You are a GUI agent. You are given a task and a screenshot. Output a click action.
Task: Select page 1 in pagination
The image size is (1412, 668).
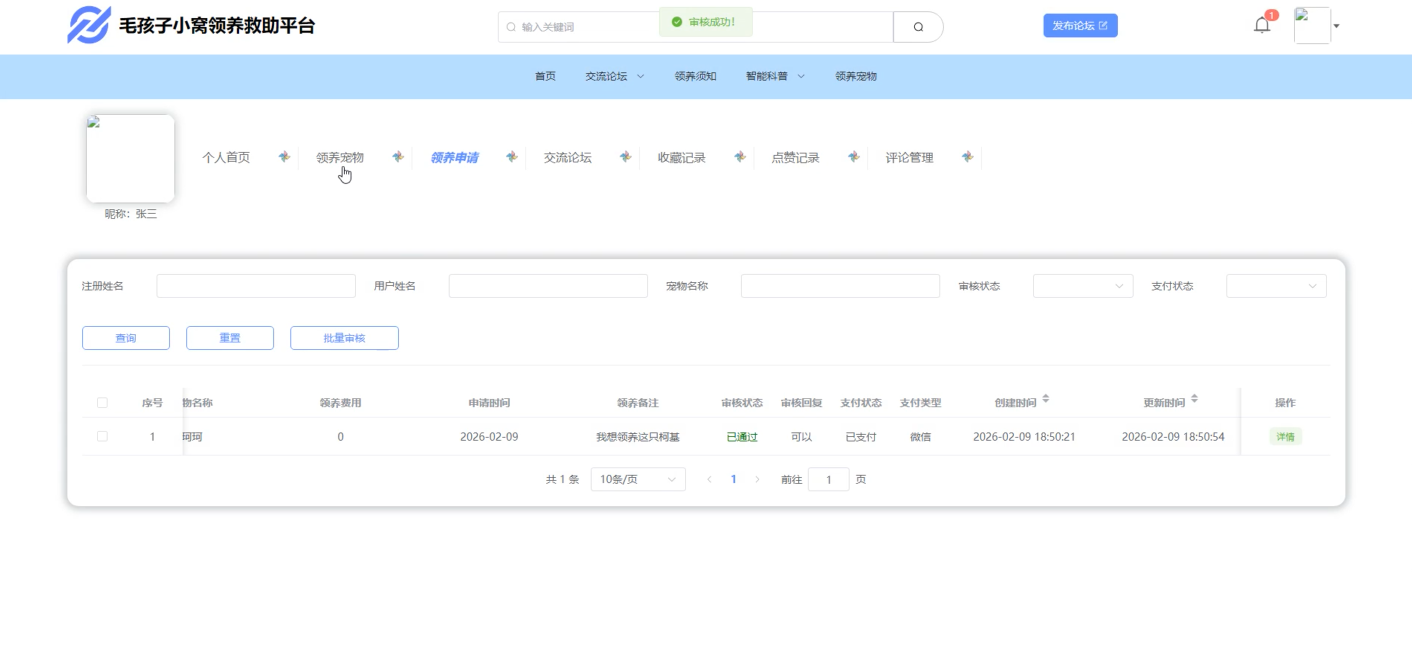click(733, 479)
